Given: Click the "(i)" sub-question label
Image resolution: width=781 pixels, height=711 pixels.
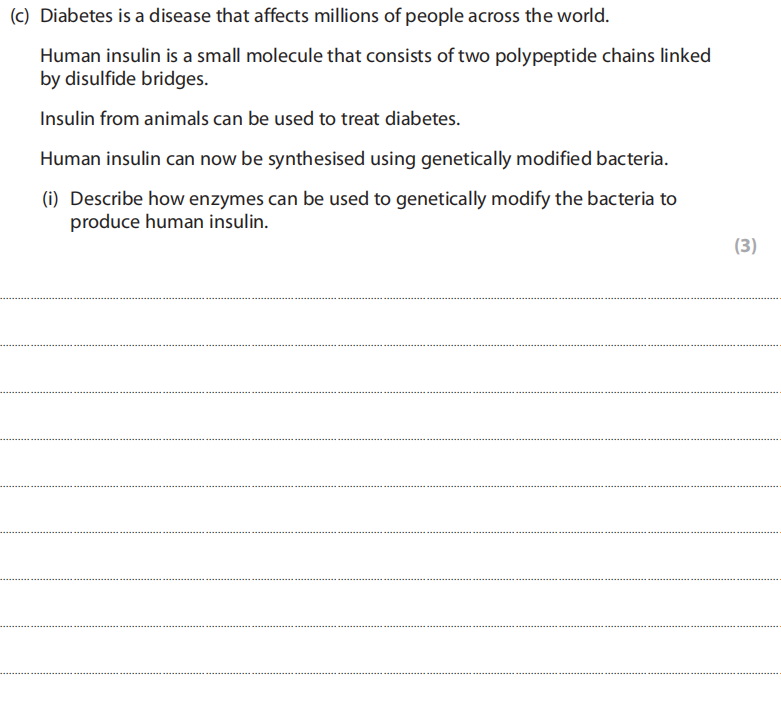Looking at the screenshot, I should [52, 199].
